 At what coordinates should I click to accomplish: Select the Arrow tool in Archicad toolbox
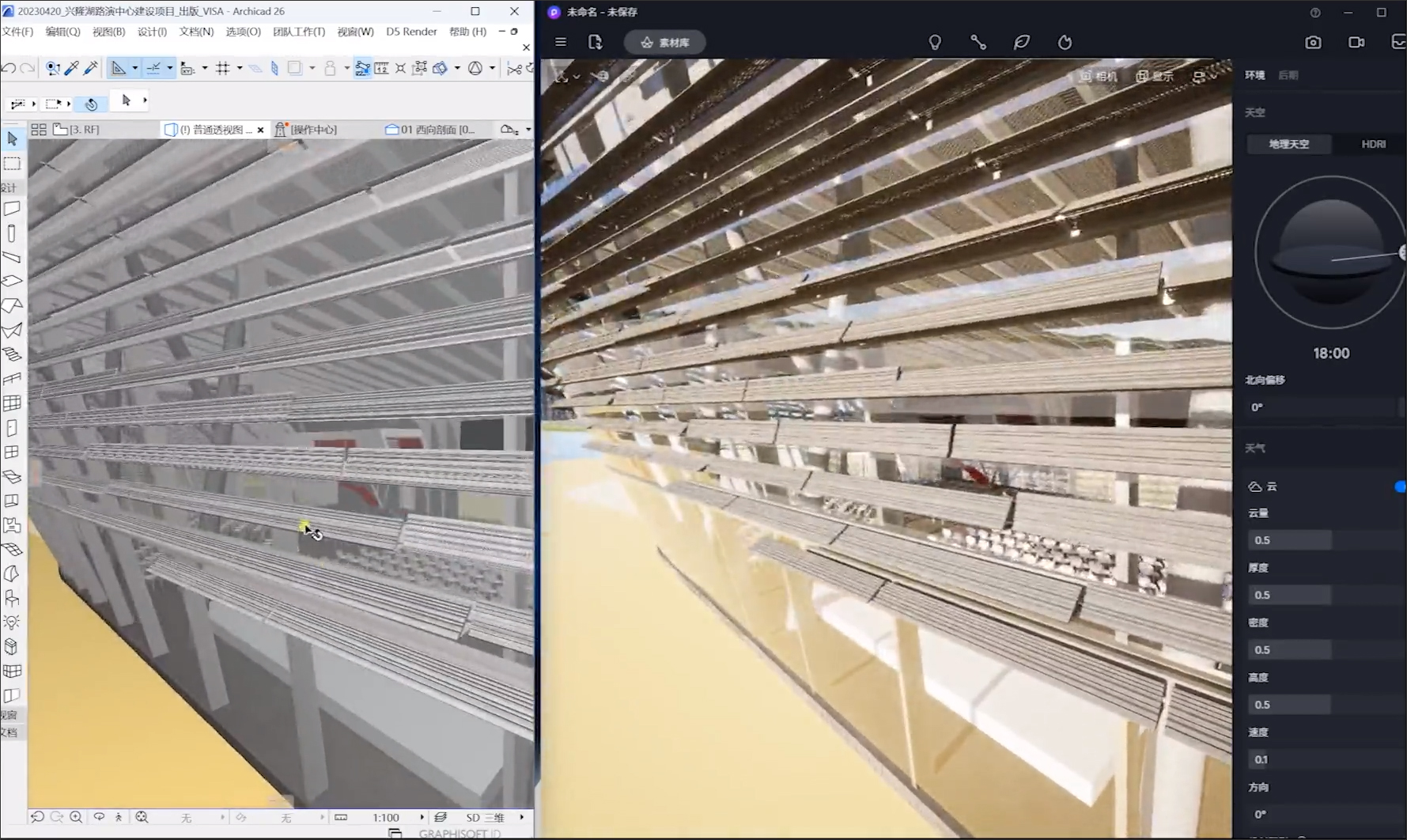click(x=12, y=139)
